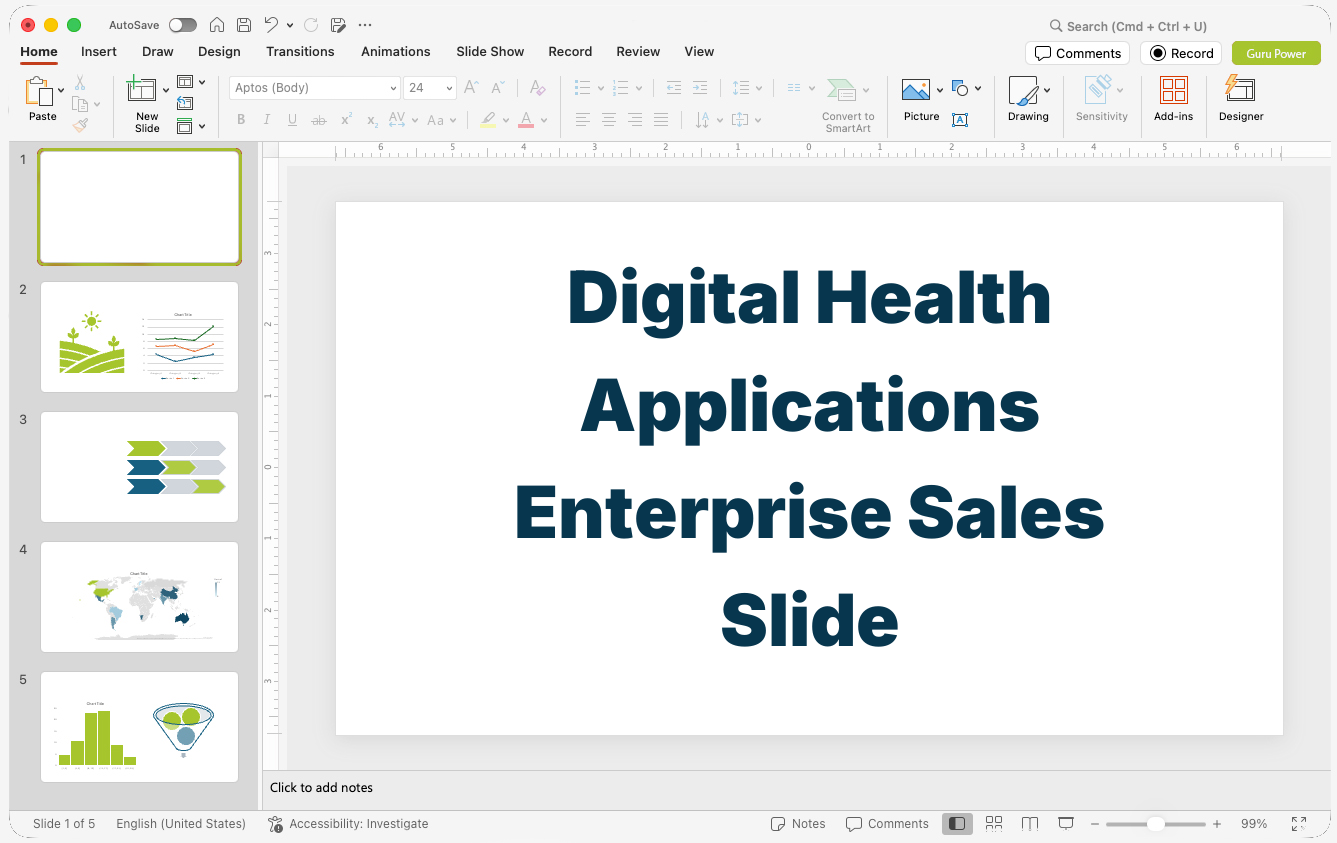
Task: Open the Insert tab
Action: coord(99,51)
